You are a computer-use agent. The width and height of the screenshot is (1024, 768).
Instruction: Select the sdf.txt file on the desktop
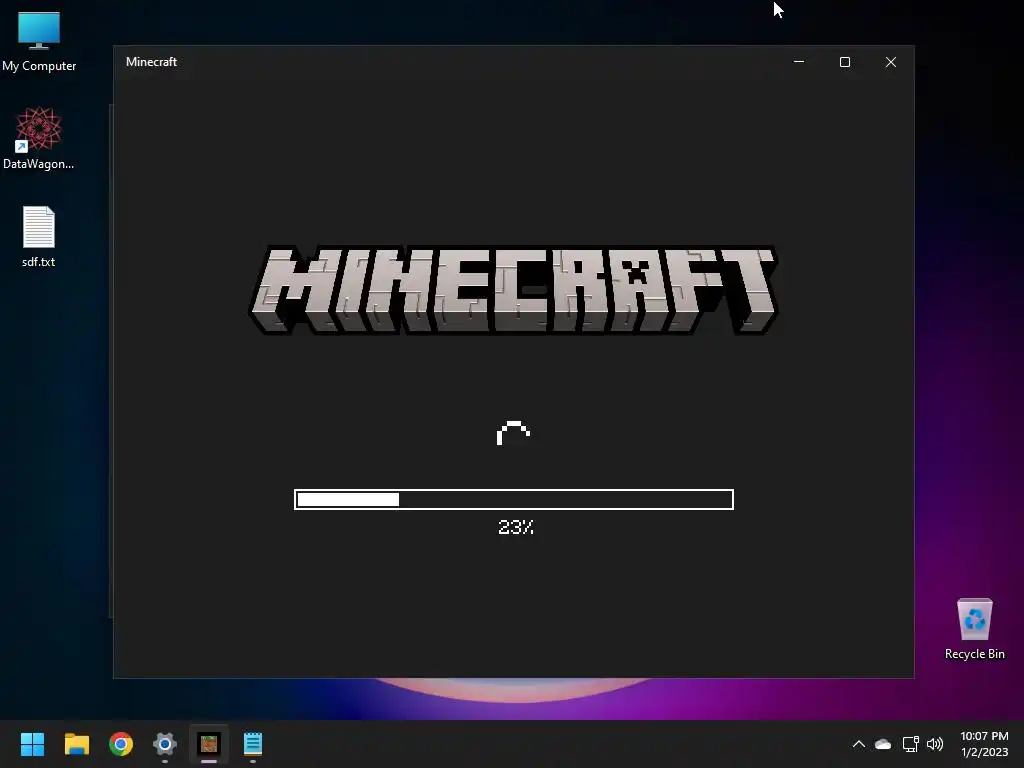[39, 236]
